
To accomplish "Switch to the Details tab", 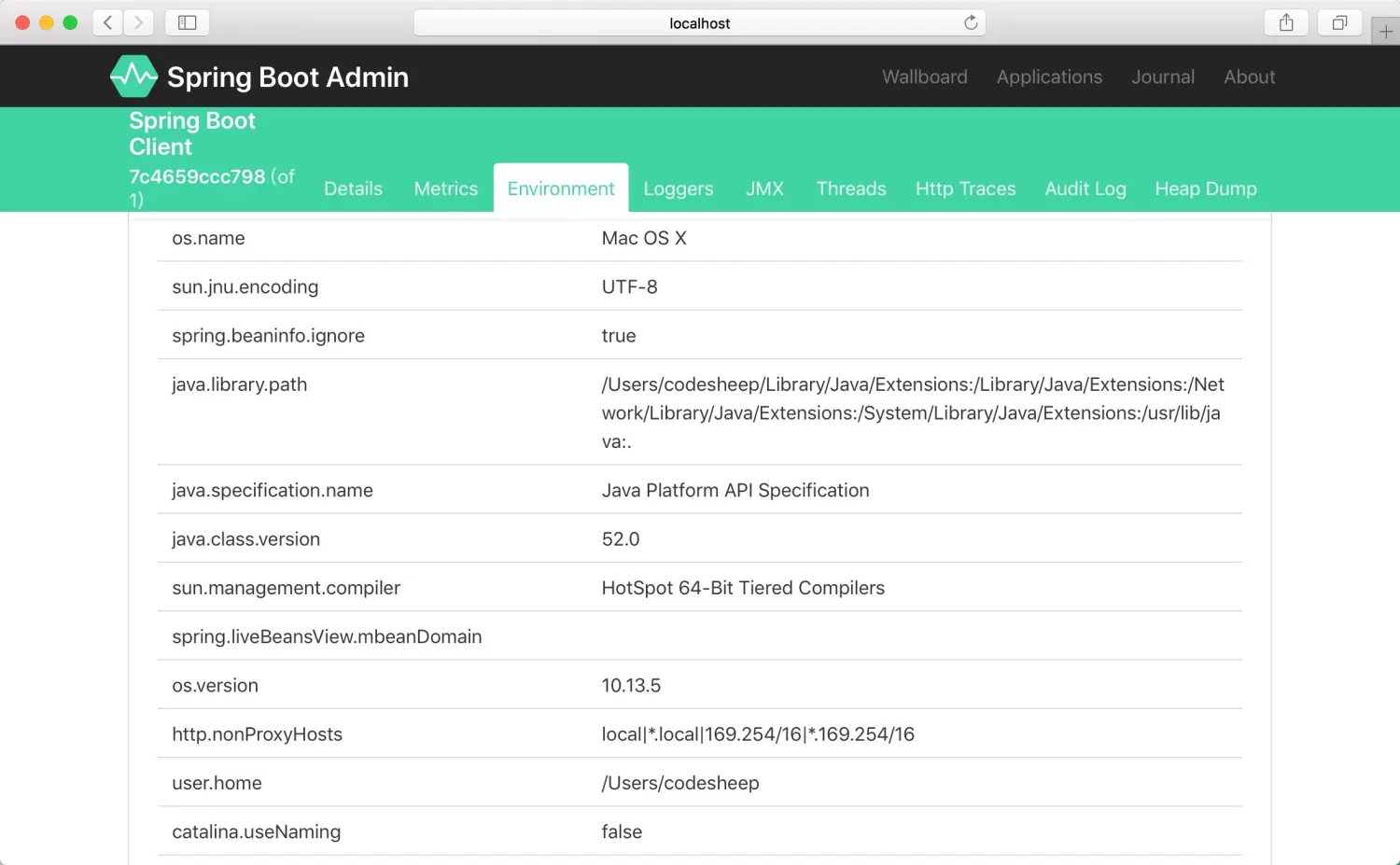I will point(353,188).
